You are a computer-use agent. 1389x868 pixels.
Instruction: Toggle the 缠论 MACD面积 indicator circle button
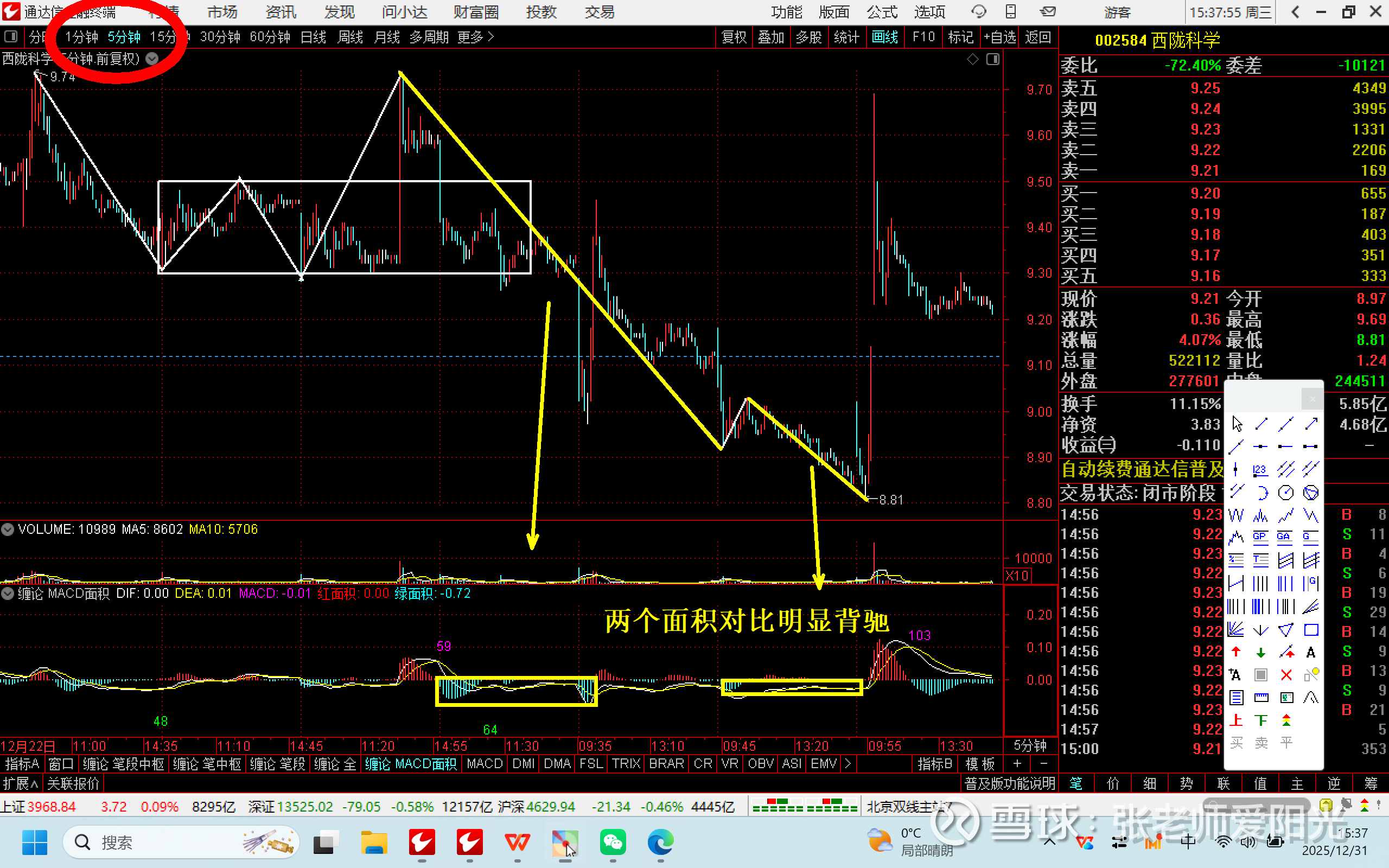pos(8,593)
